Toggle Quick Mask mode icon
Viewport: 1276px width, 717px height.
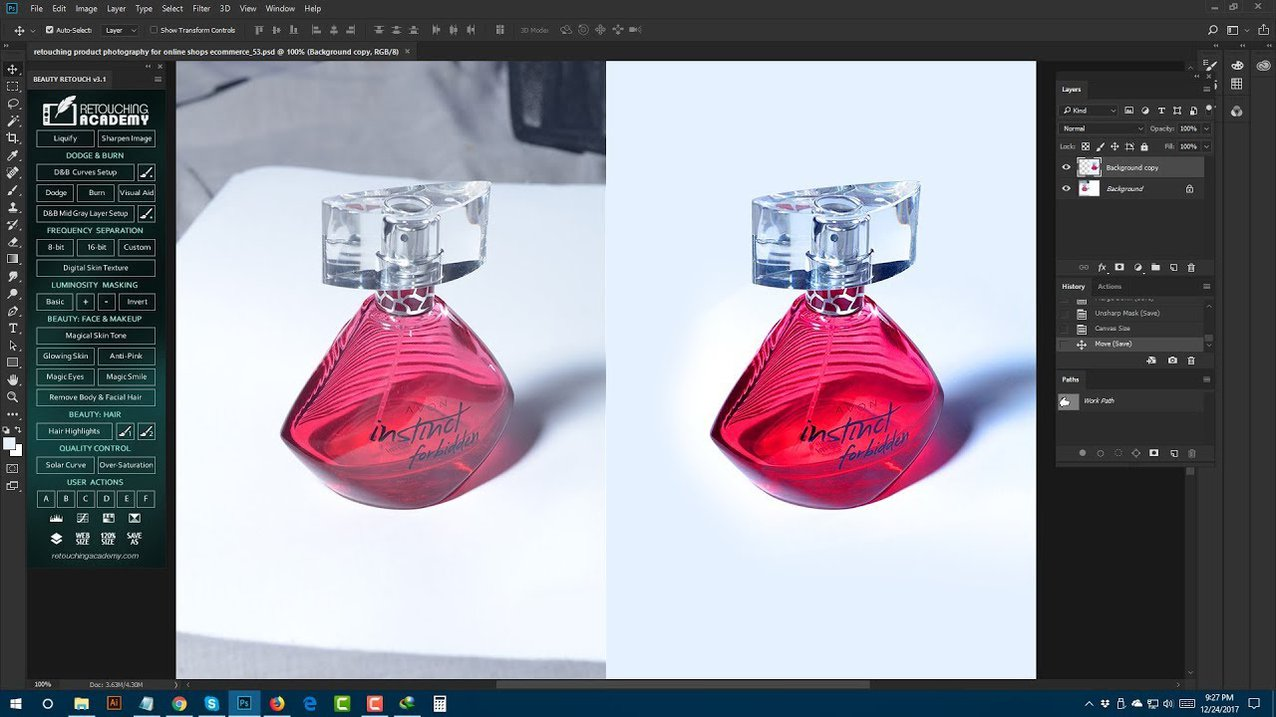coord(13,468)
